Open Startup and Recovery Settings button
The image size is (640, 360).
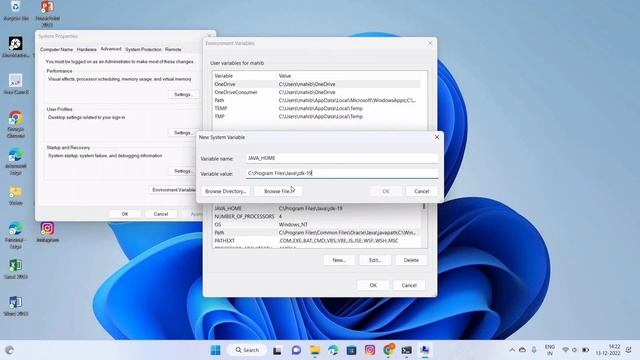pos(183,171)
